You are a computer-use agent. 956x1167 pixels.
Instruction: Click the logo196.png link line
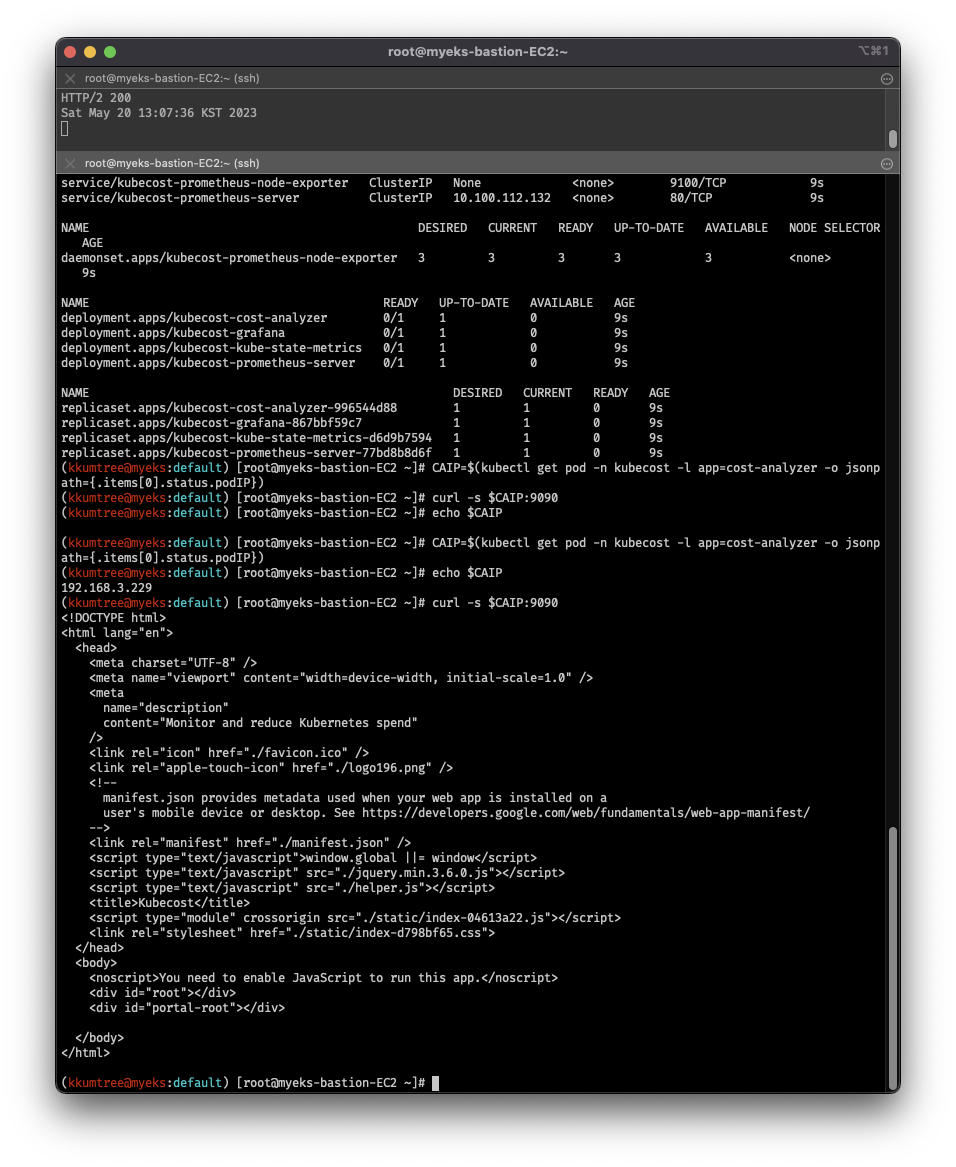click(x=271, y=767)
